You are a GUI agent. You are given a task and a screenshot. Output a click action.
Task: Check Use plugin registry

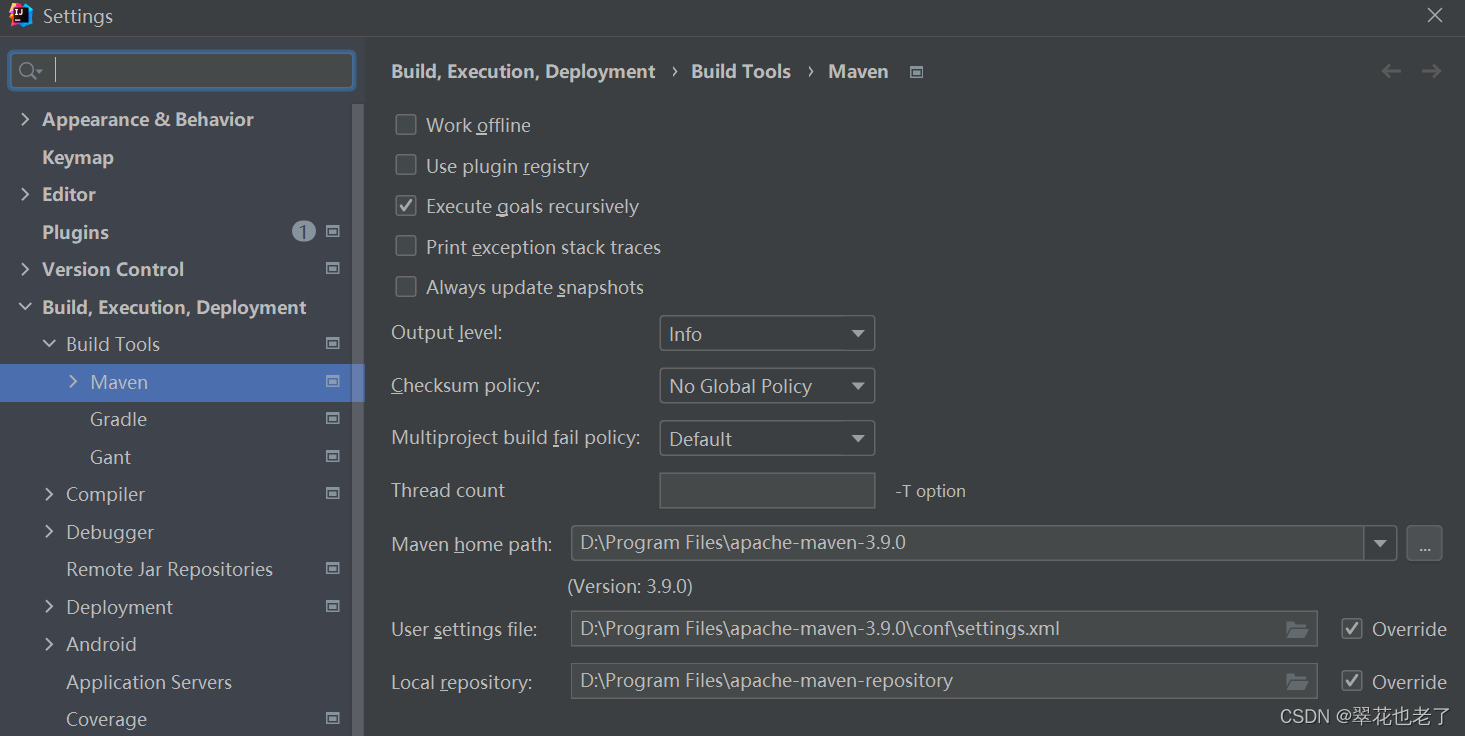(406, 165)
